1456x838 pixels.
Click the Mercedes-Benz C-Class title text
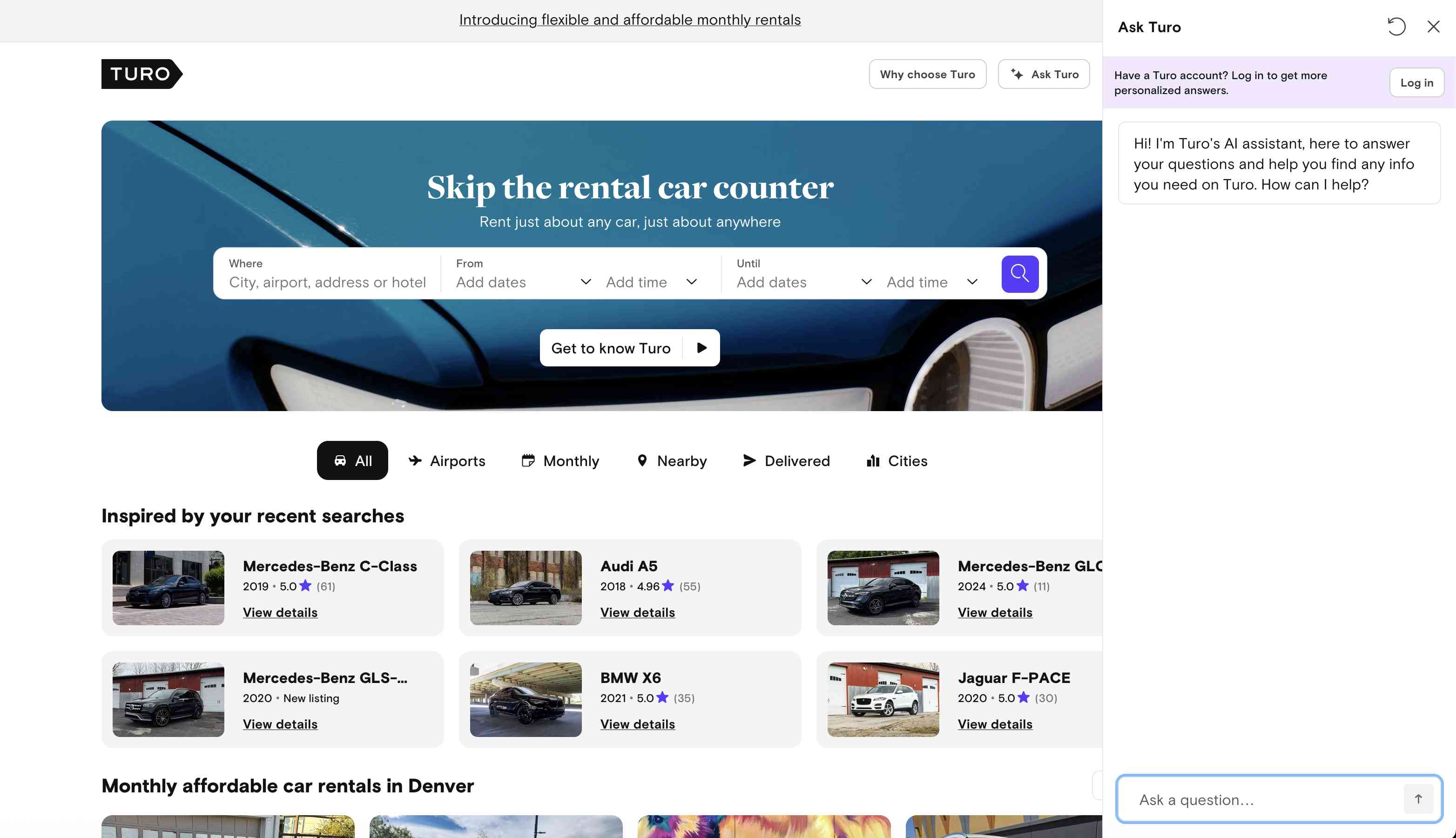point(330,566)
